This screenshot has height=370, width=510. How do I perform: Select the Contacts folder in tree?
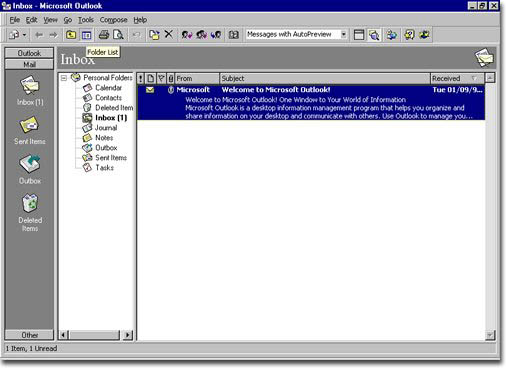(108, 98)
